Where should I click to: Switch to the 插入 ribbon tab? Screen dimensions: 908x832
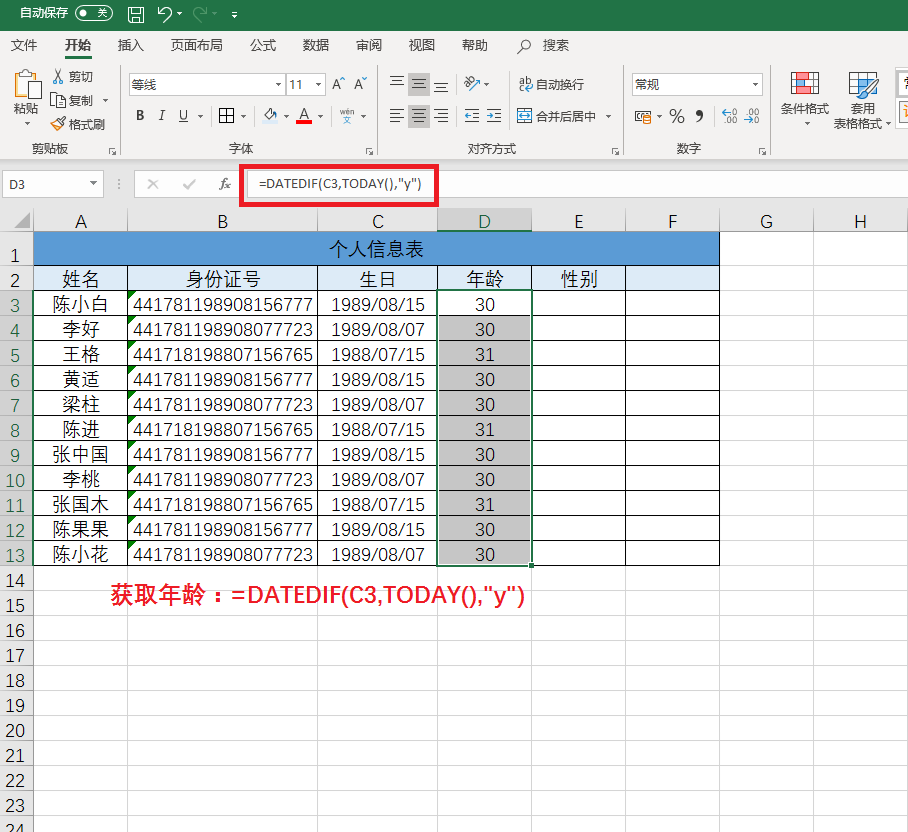130,45
